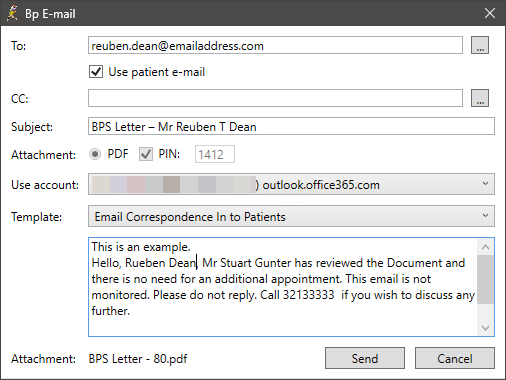Click inside the message body text area
Screen dimensions: 506x380
point(283,287)
